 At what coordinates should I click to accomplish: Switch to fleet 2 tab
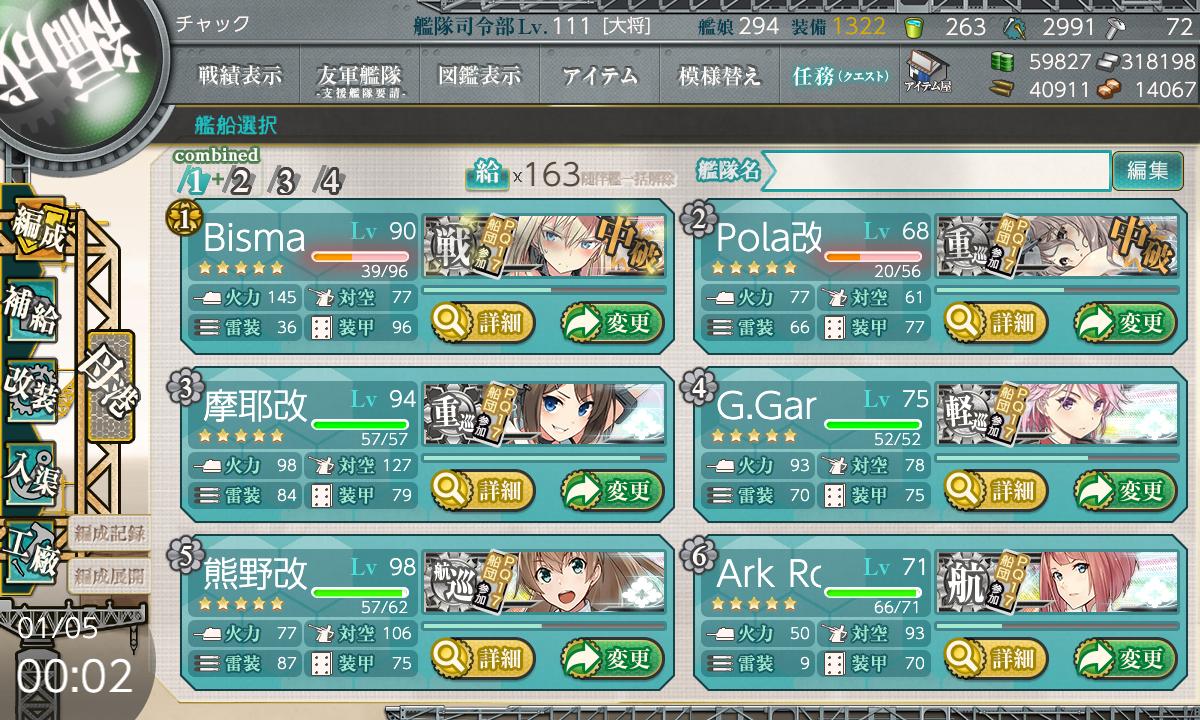point(240,182)
